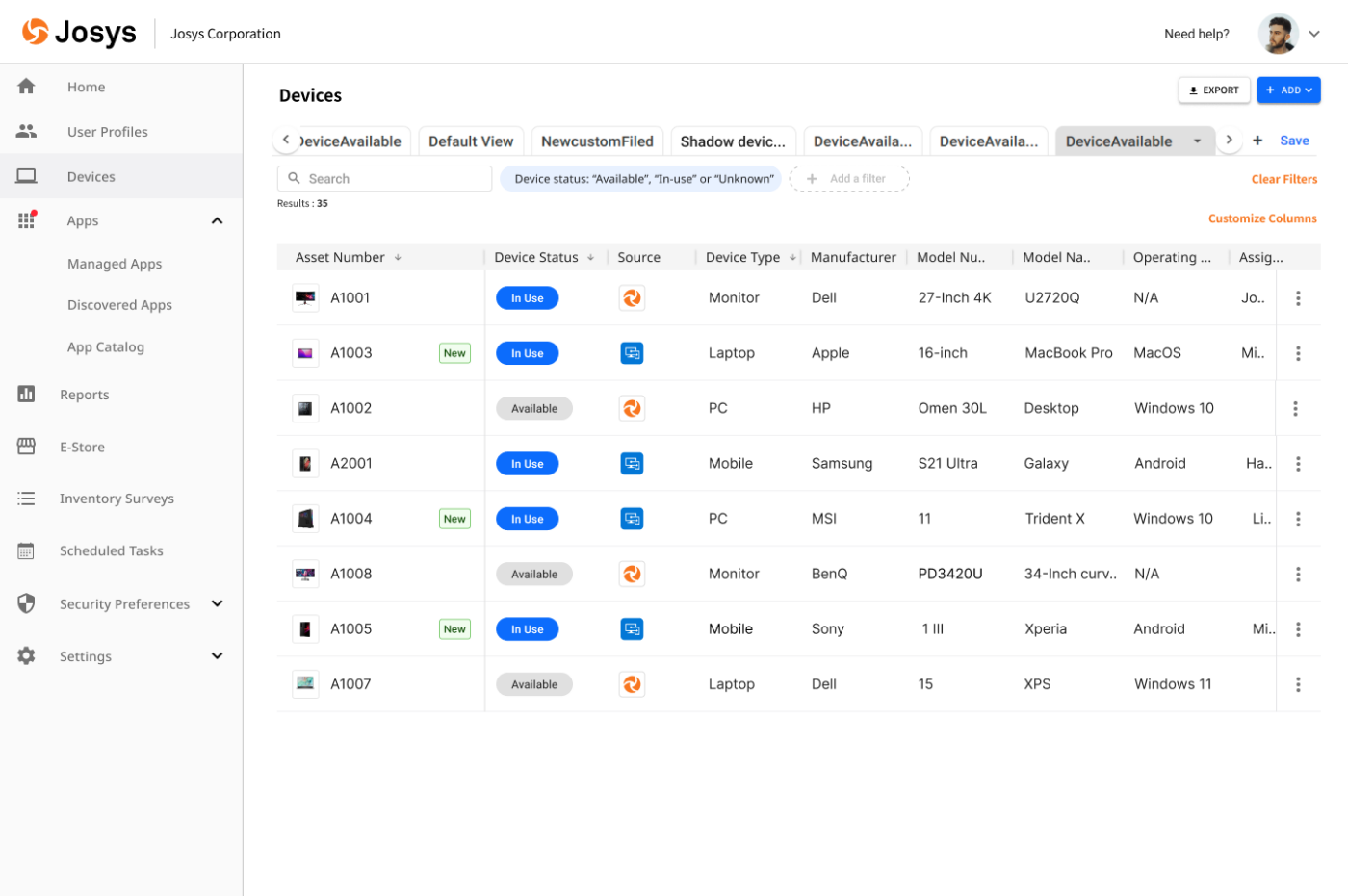Click the EXPORT button
Image resolution: width=1348 pixels, height=896 pixels.
click(1214, 90)
